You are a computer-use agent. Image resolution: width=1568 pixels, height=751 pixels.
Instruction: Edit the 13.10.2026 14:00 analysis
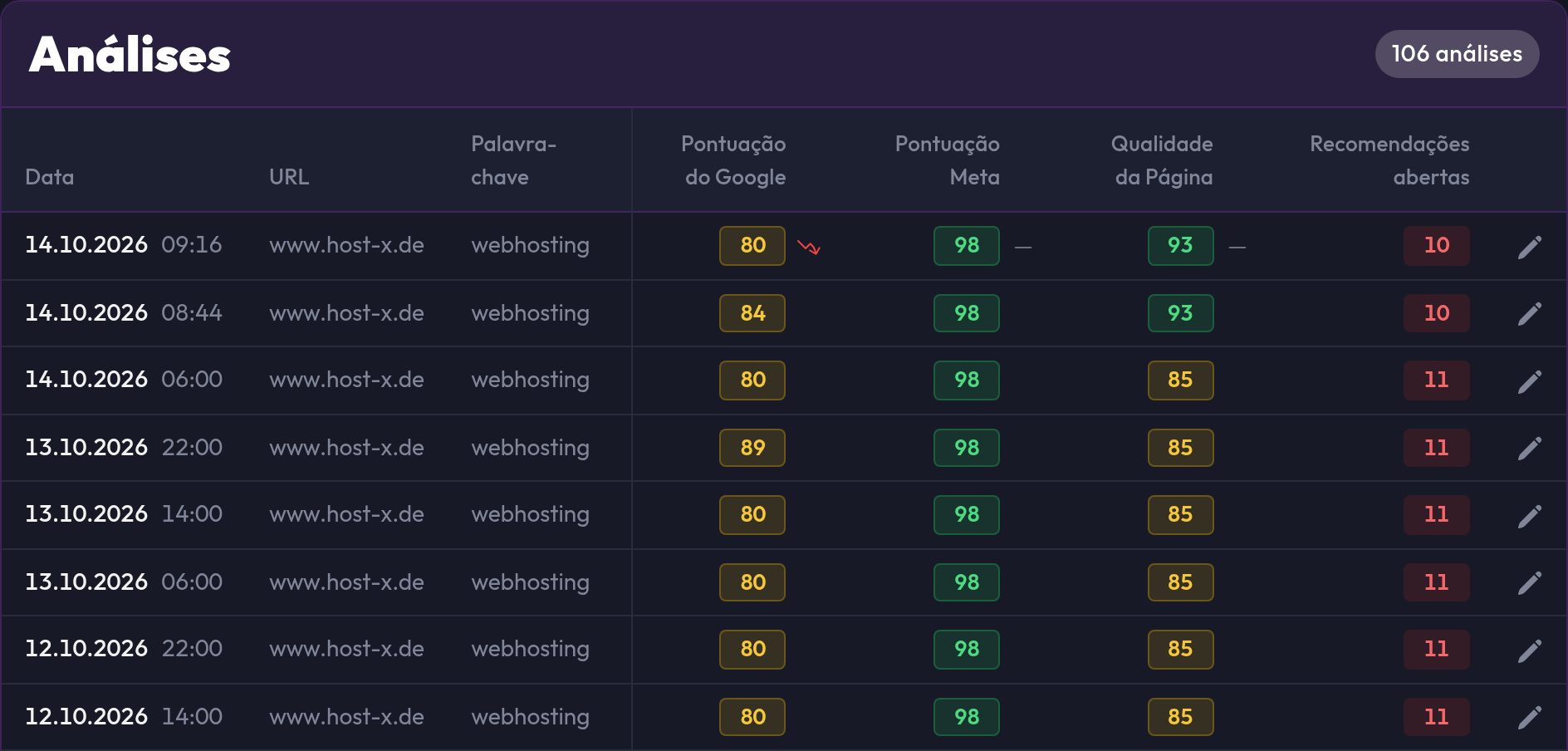pyautogui.click(x=1530, y=515)
